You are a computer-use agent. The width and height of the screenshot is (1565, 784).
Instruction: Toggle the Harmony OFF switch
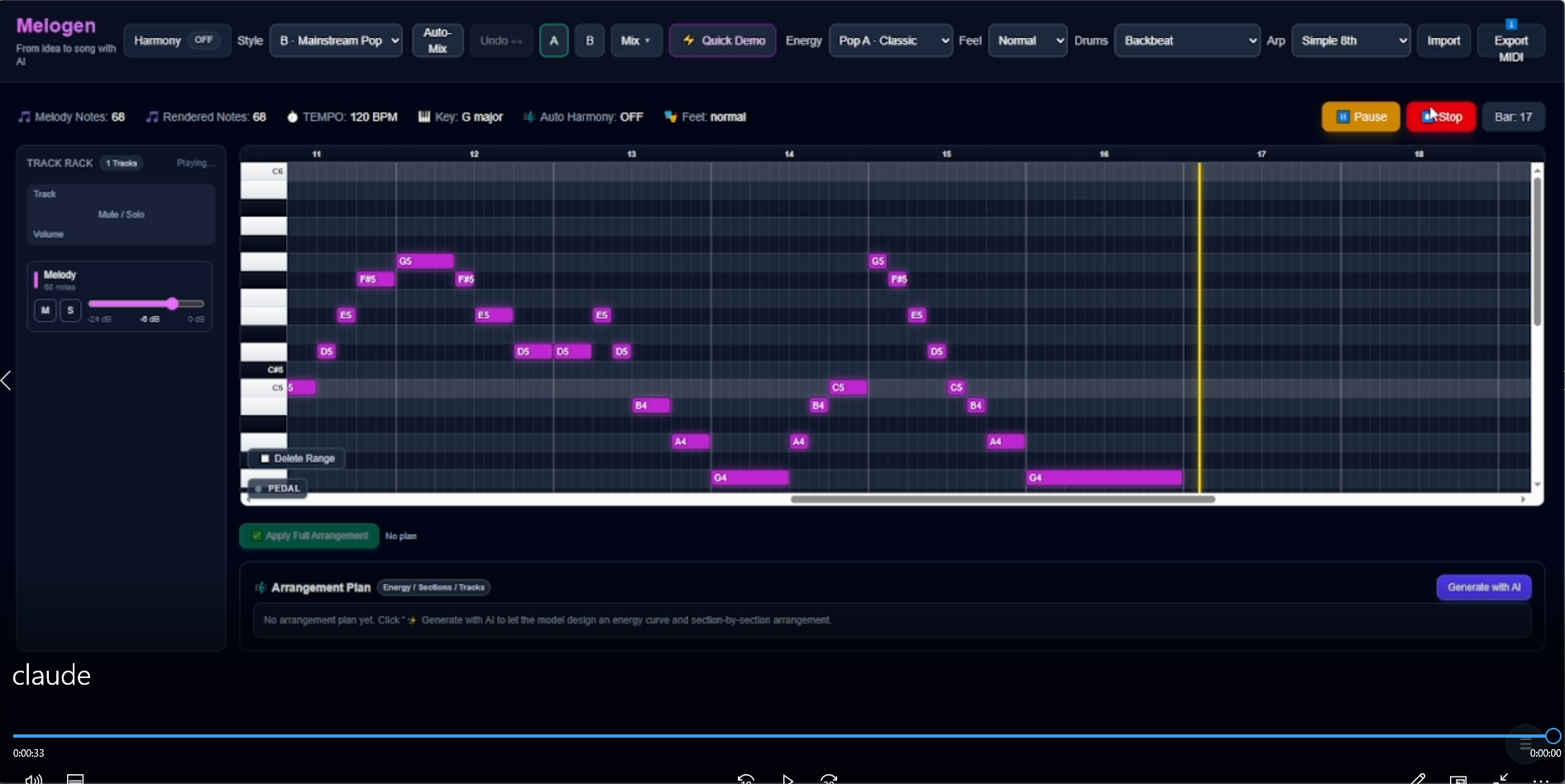203,40
